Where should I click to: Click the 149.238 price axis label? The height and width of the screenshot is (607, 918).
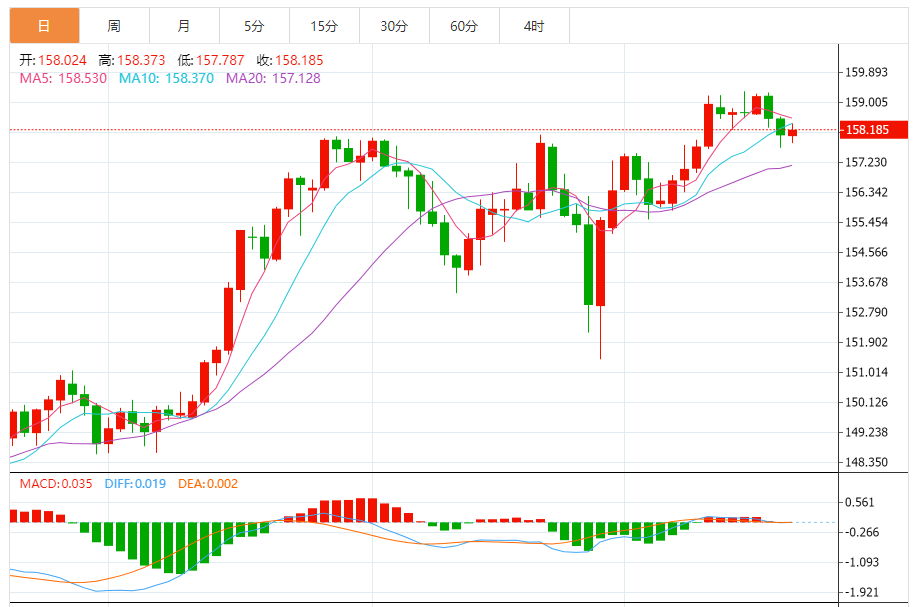pos(866,432)
